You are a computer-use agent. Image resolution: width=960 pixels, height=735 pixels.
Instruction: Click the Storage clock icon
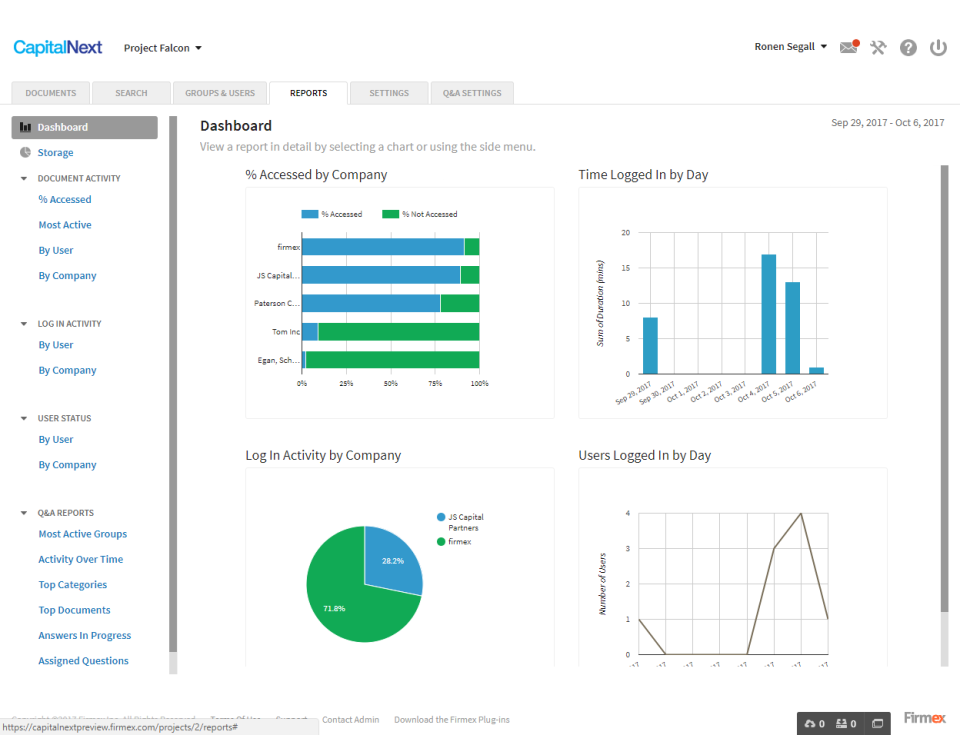(25, 152)
